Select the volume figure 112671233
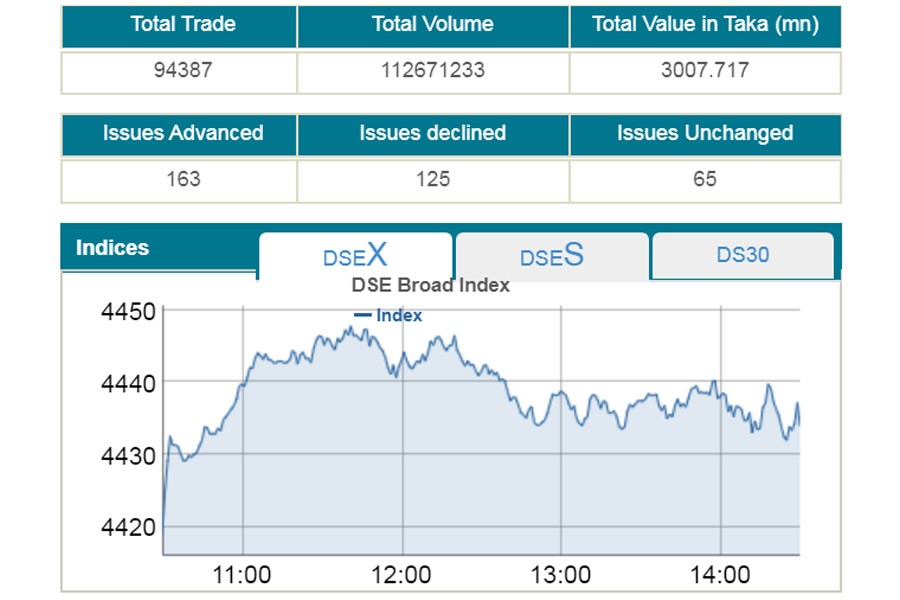The height and width of the screenshot is (600, 900). pos(432,71)
